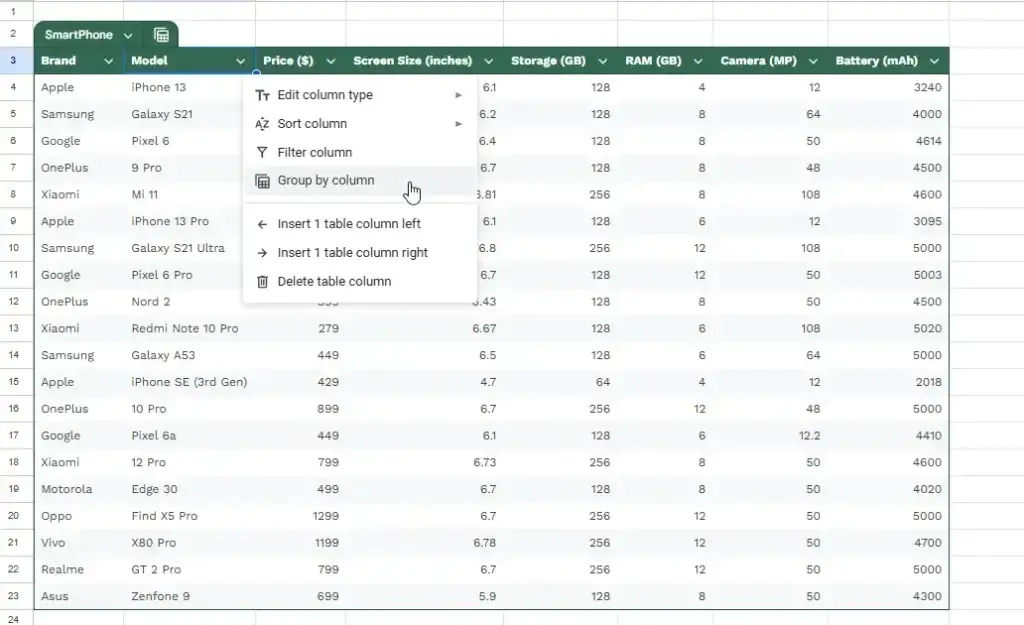
Task: Choose Insert 1 table column right
Action: click(x=360, y=253)
